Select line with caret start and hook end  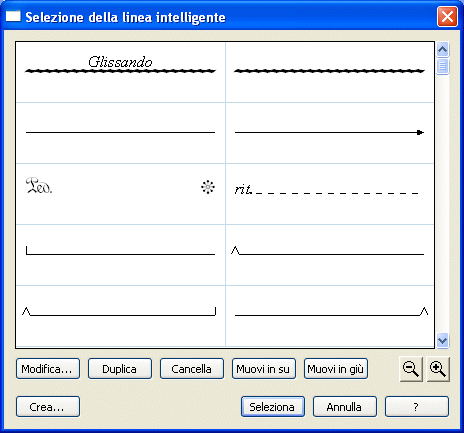(120, 316)
